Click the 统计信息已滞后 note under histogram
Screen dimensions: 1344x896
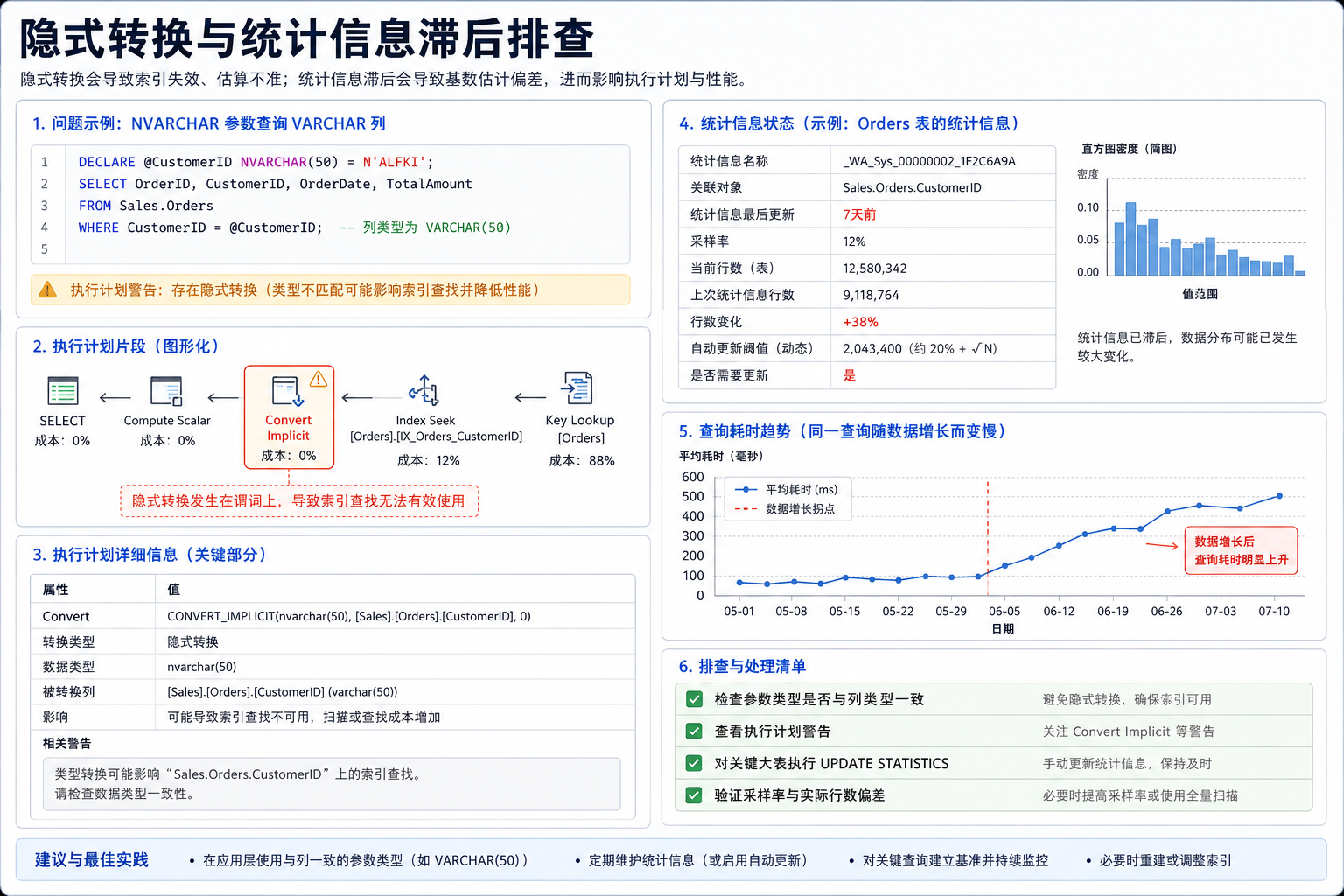coord(1187,346)
